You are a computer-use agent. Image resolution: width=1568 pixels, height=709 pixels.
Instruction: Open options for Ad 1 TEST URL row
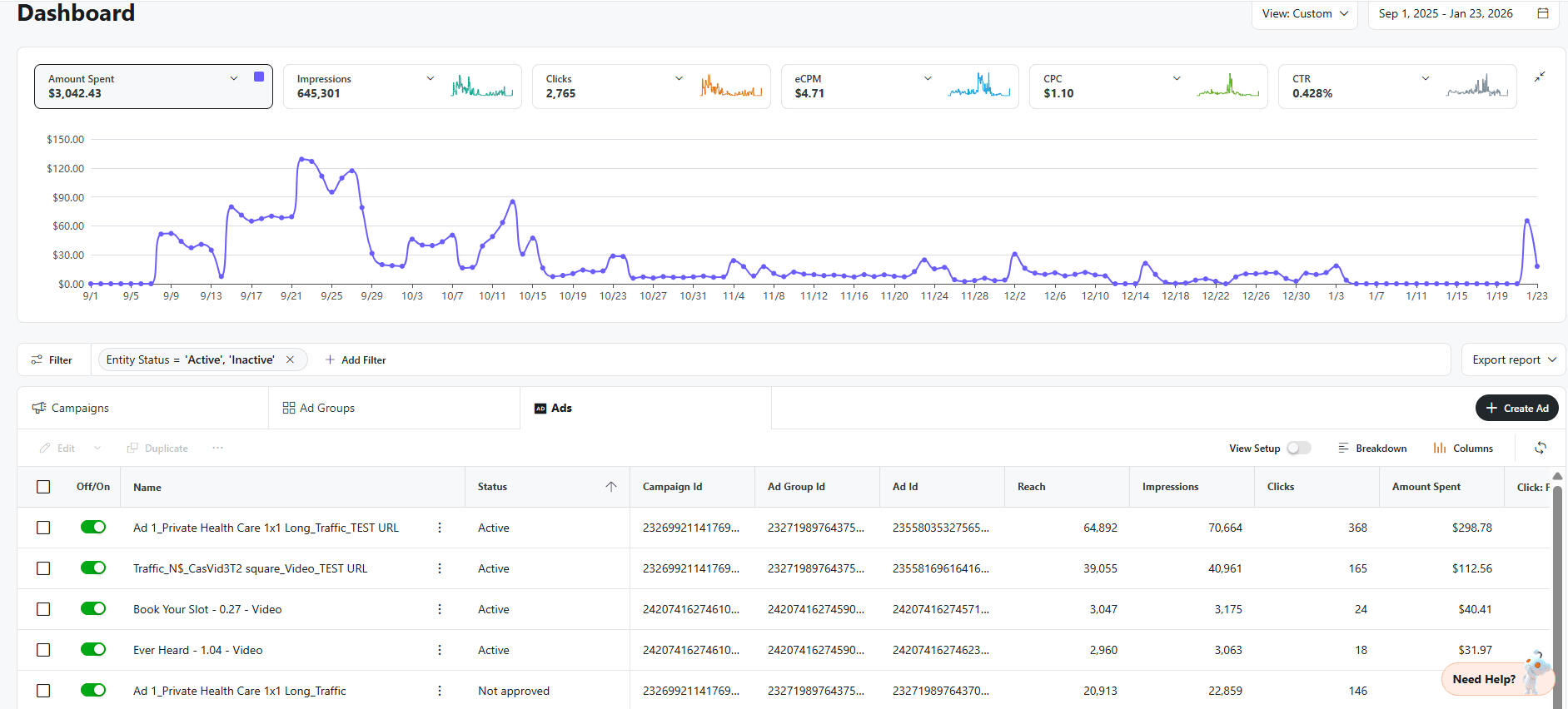click(x=440, y=528)
